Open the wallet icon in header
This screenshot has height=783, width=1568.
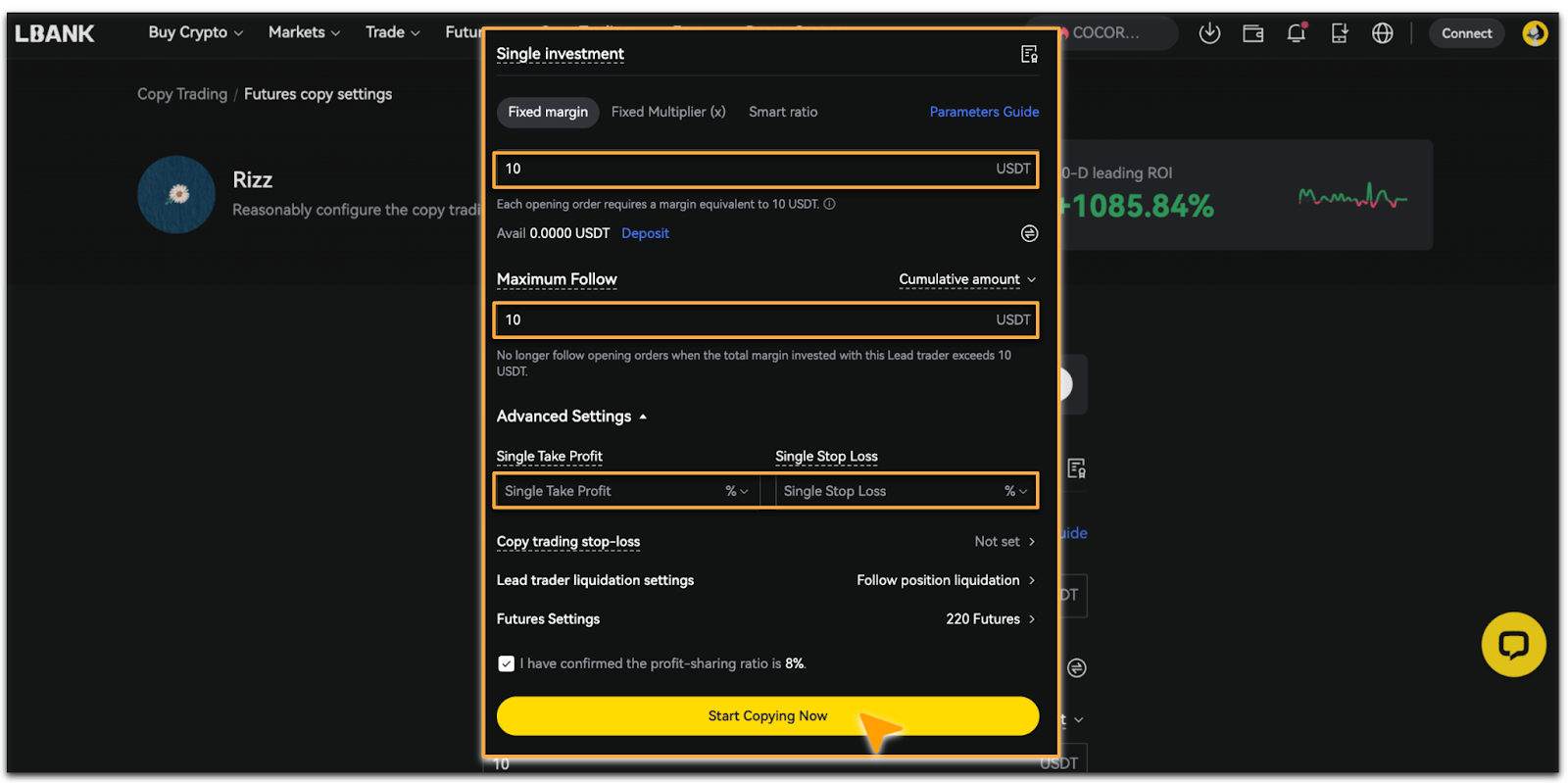tap(1252, 33)
